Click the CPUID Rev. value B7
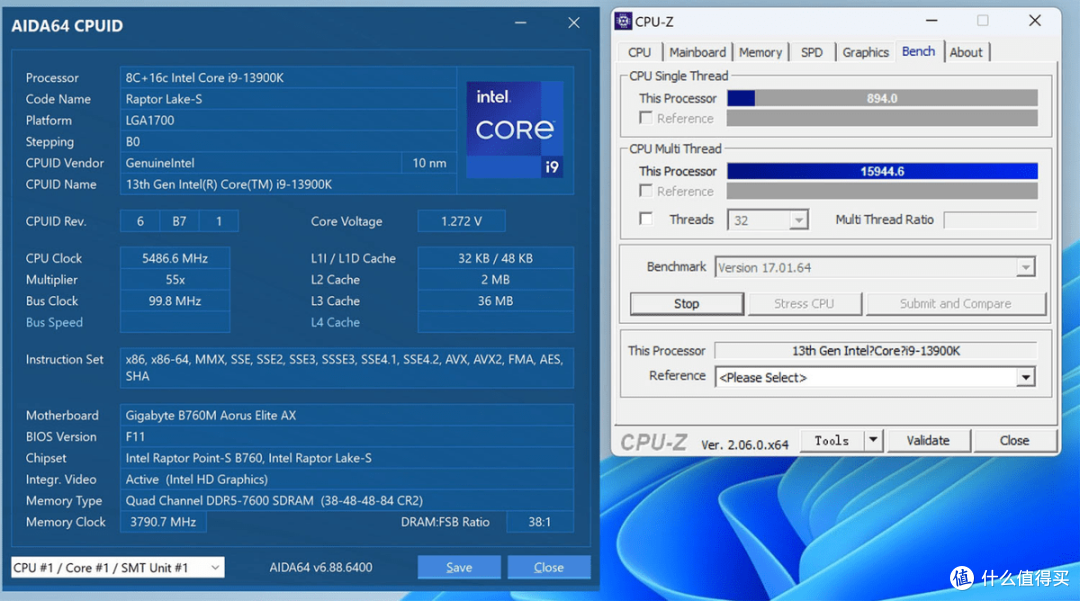Viewport: 1080px width, 601px height. pyautogui.click(x=179, y=221)
